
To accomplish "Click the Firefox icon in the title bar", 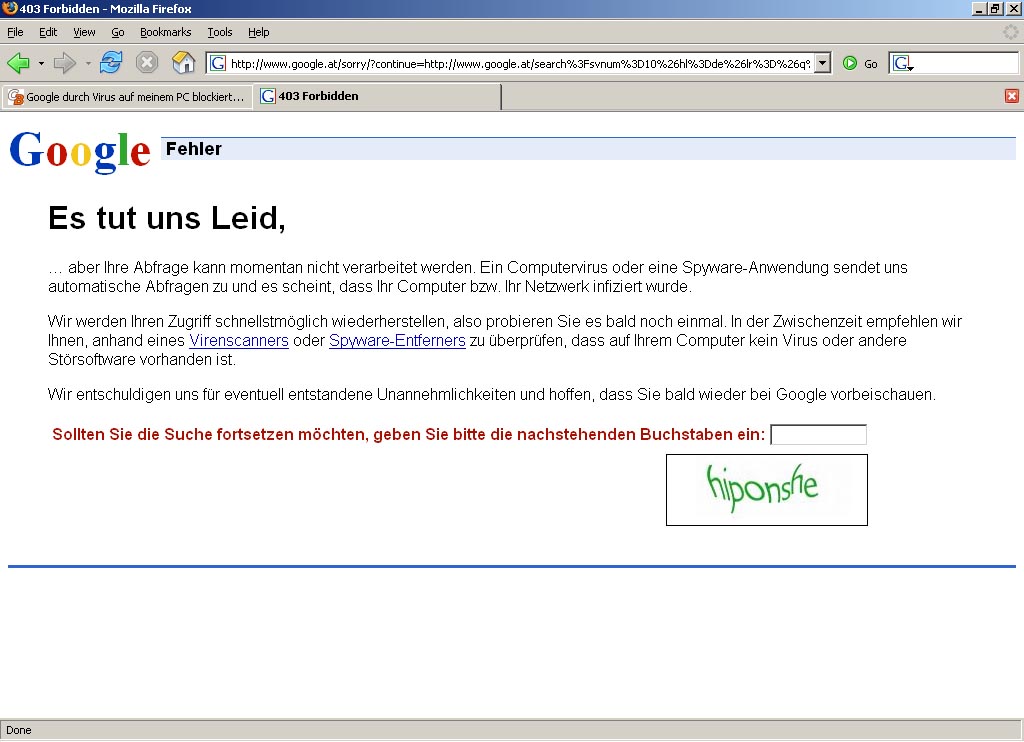I will [9, 8].
